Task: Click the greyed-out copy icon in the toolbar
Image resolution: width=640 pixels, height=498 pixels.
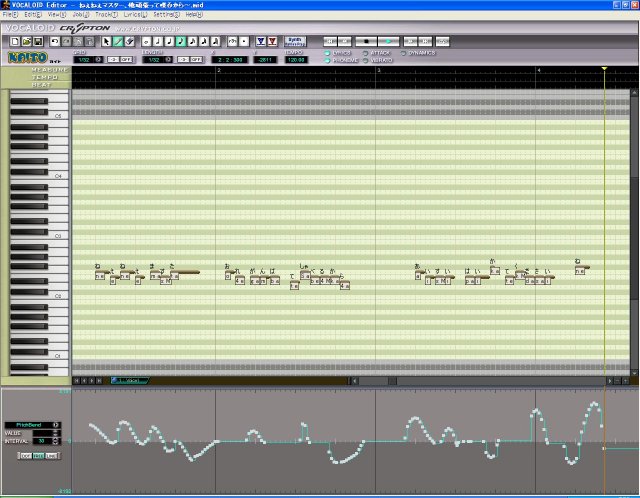Action: coord(78,42)
